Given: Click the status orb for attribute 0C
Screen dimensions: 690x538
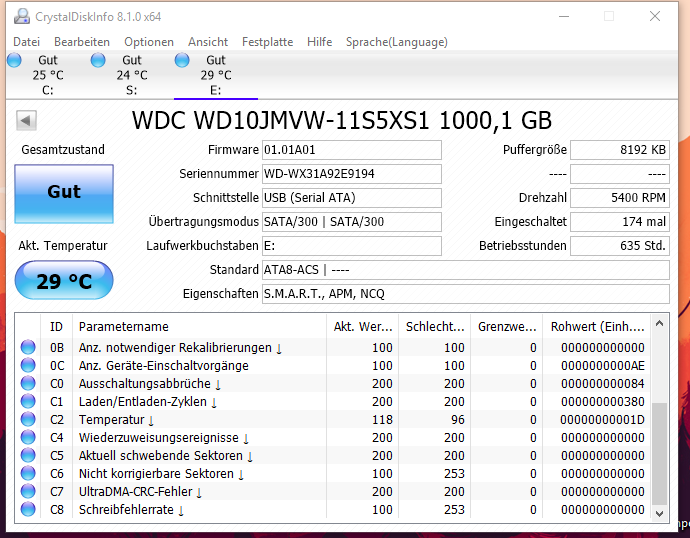Looking at the screenshot, I should pos(28,365).
